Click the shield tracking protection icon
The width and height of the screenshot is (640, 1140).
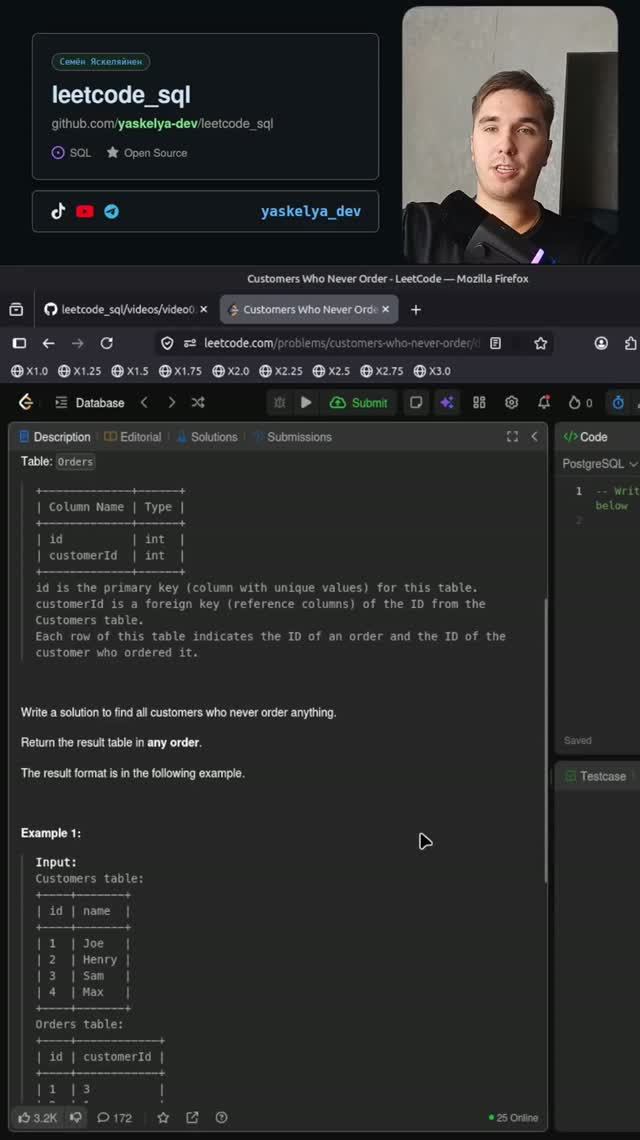[x=167, y=343]
